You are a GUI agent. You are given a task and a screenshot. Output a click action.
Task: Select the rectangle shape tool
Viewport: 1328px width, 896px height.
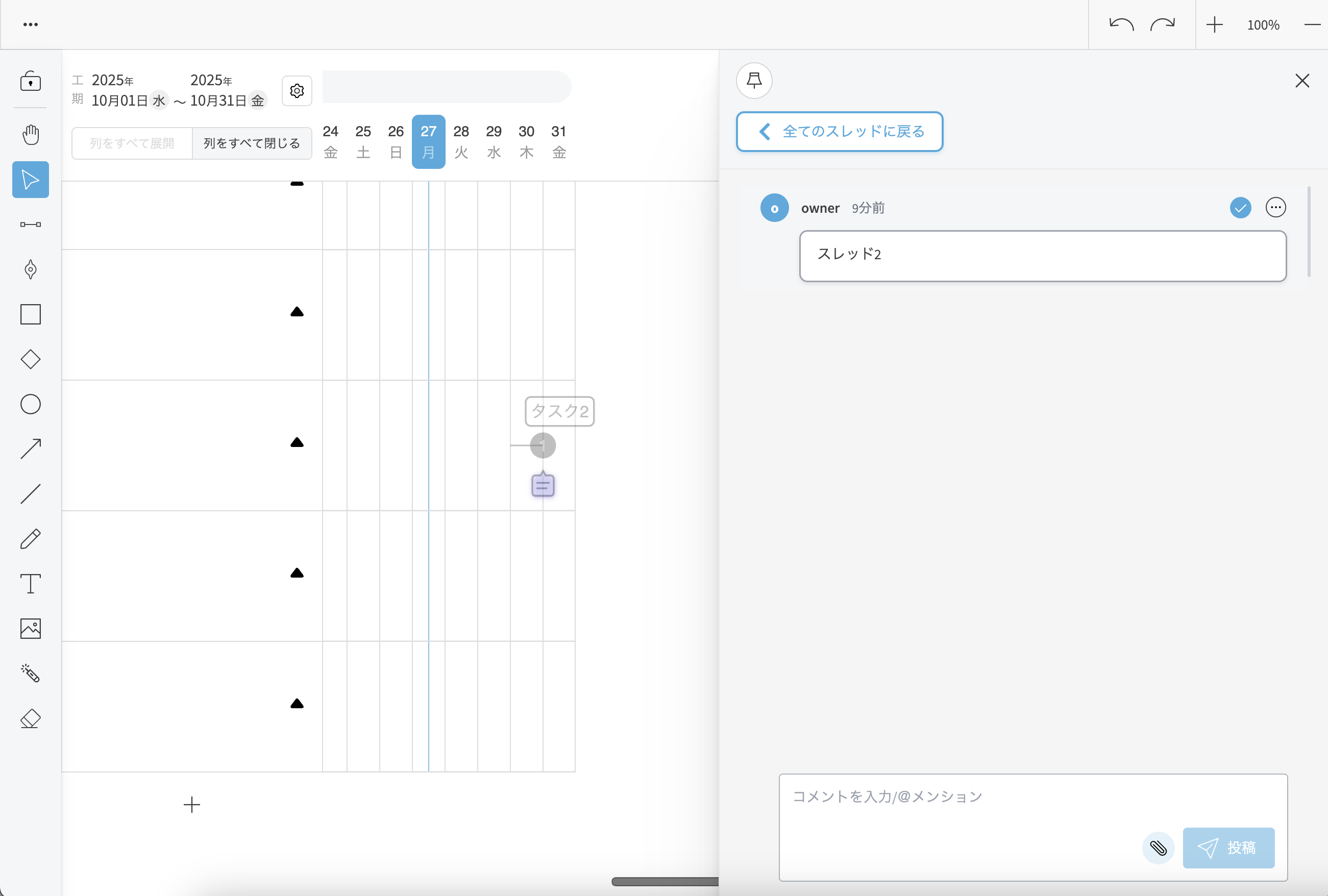point(30,314)
